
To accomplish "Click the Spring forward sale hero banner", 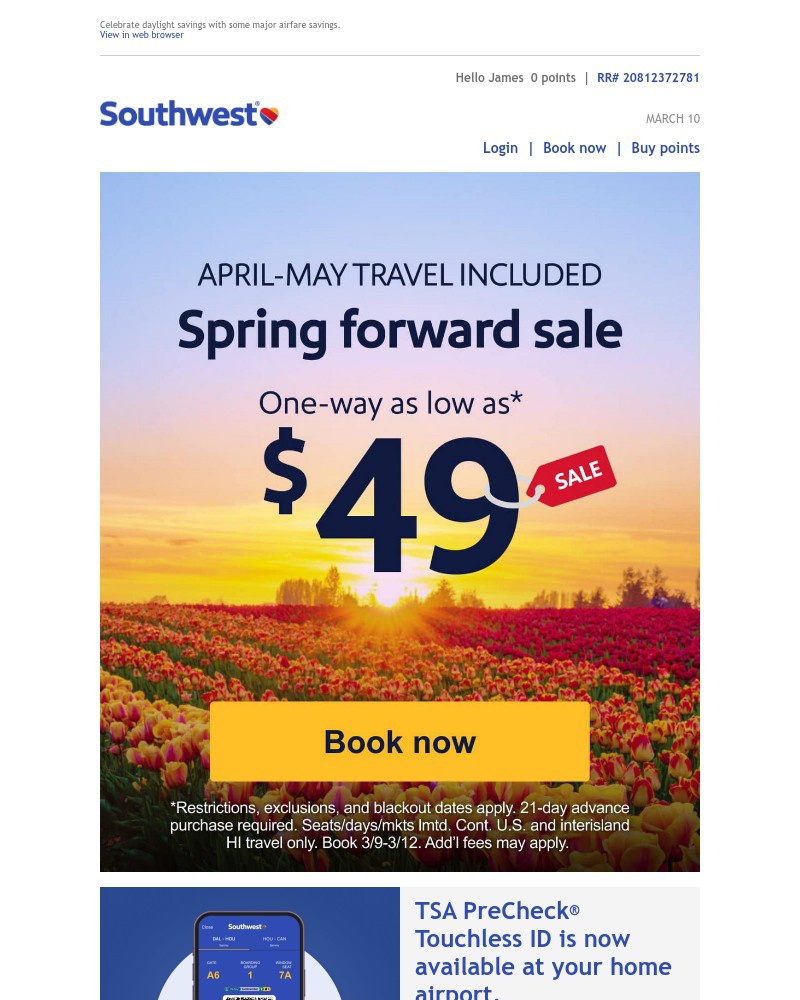I will click(400, 522).
